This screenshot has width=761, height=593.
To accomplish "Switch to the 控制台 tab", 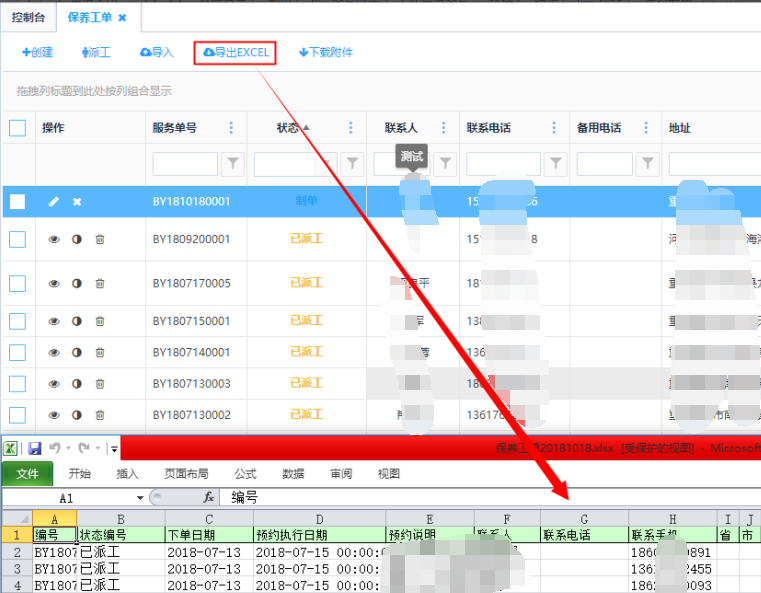I will (x=26, y=17).
